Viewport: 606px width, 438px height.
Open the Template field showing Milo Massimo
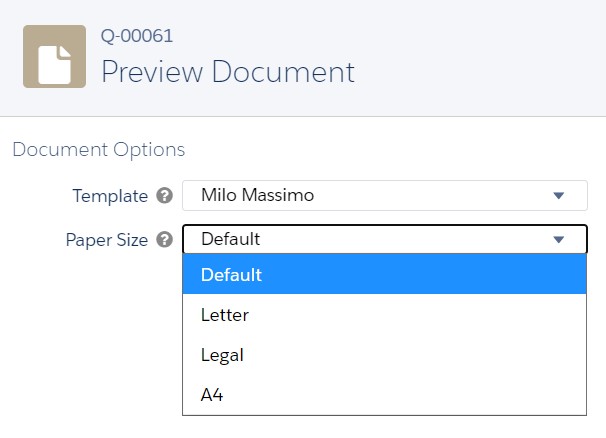385,196
